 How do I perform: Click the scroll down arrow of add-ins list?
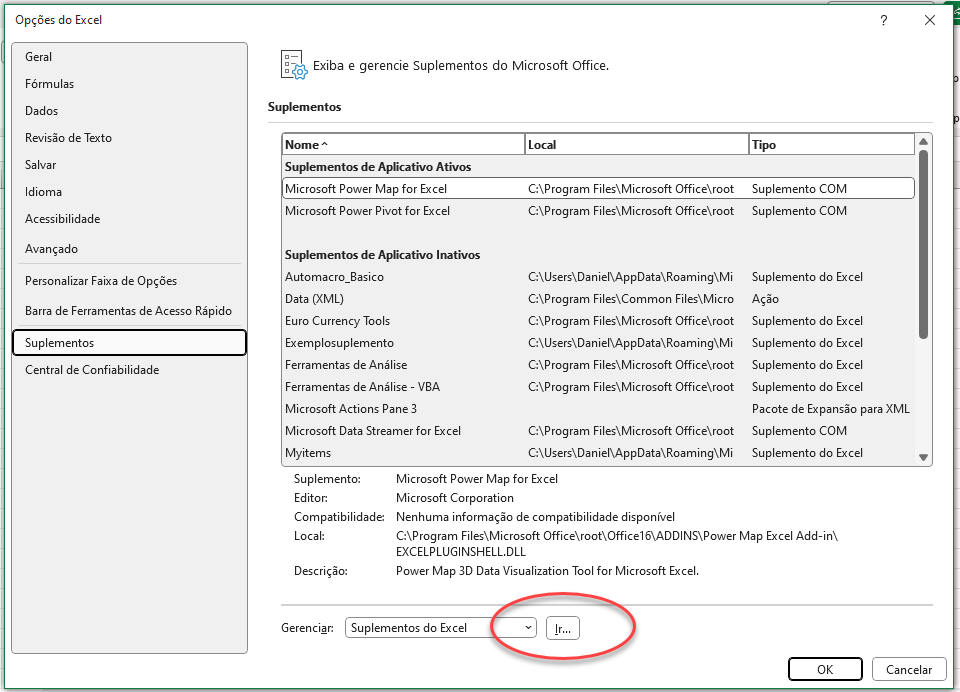[x=923, y=457]
